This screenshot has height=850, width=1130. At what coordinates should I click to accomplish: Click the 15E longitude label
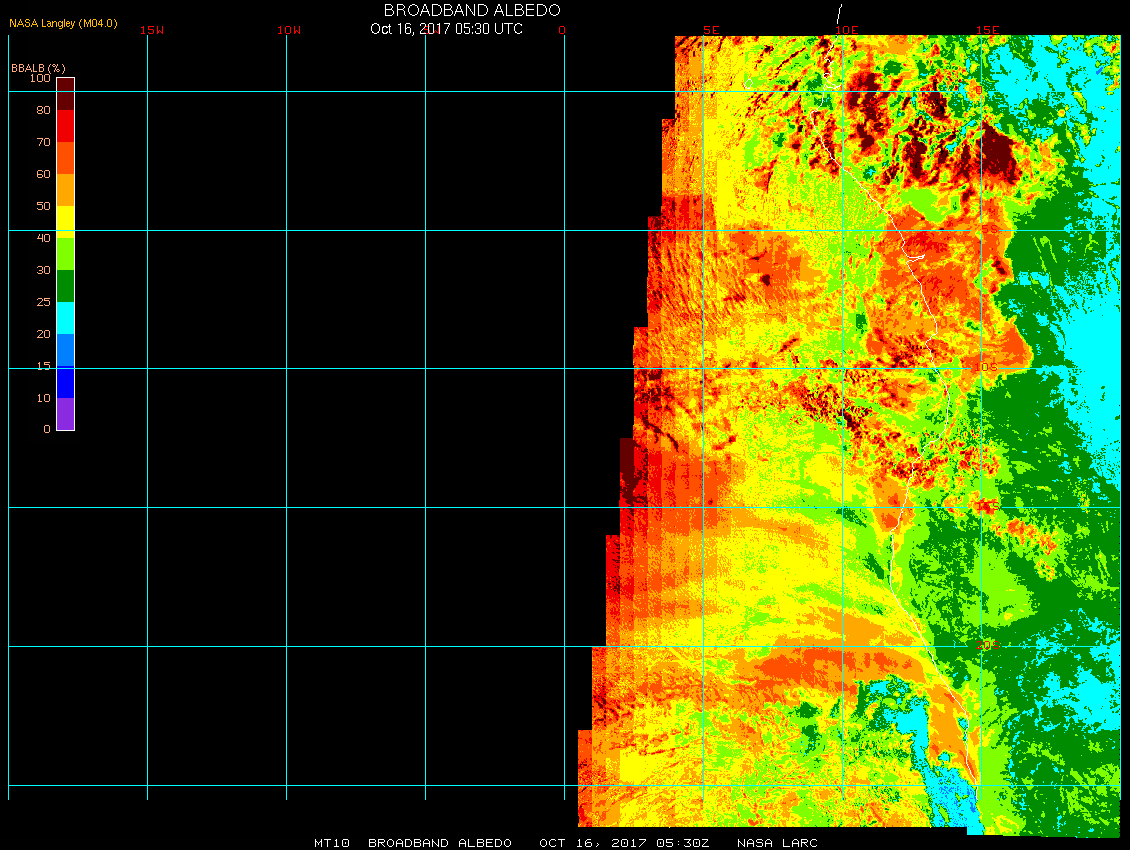(988, 30)
